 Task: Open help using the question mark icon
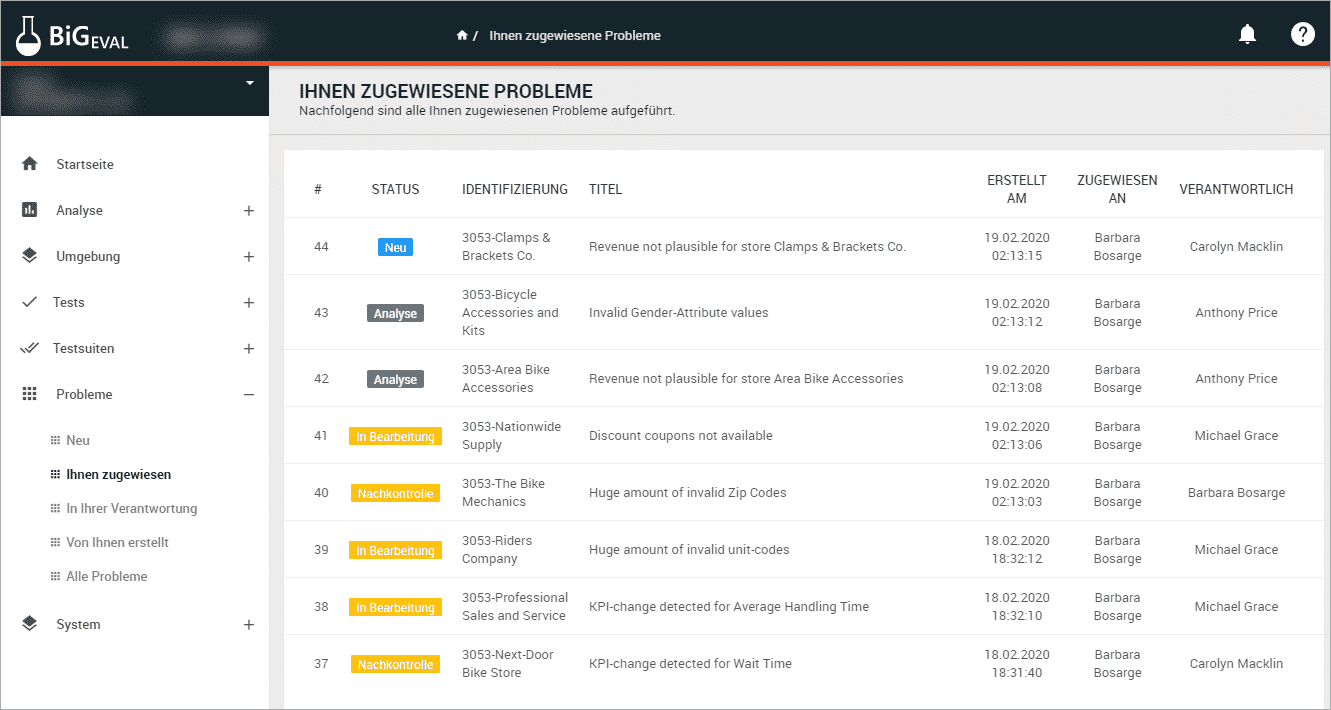click(1303, 33)
